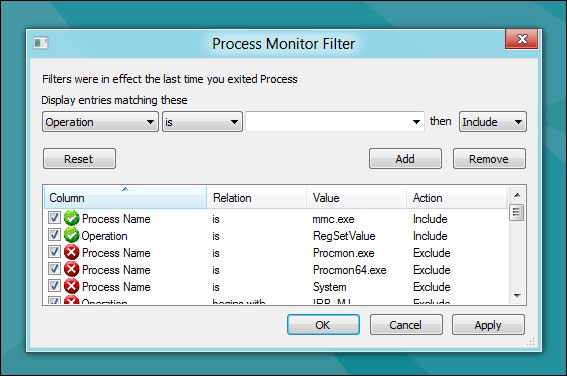Click the Apply button

pos(488,325)
